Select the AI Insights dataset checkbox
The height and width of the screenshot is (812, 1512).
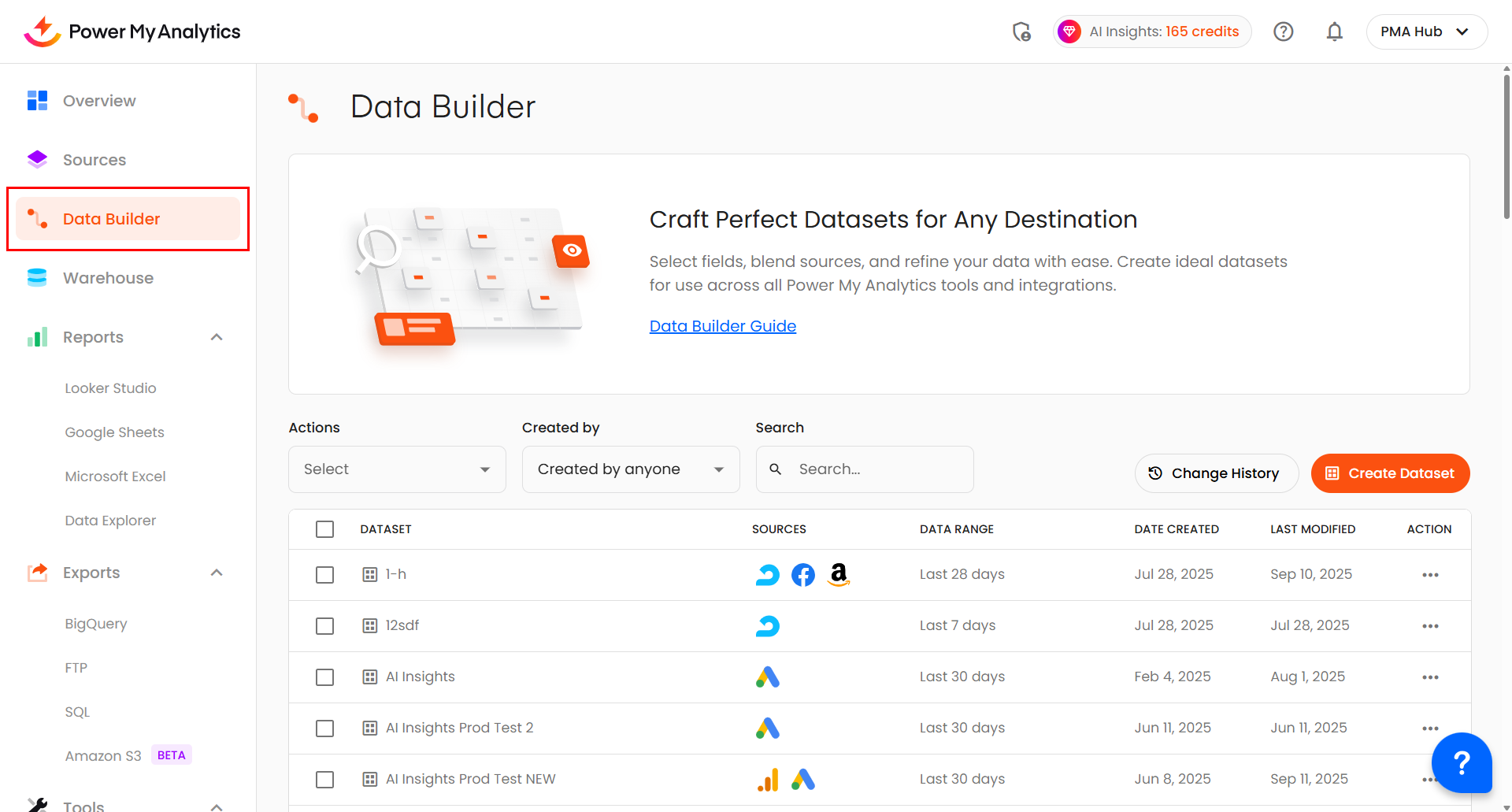coord(324,677)
